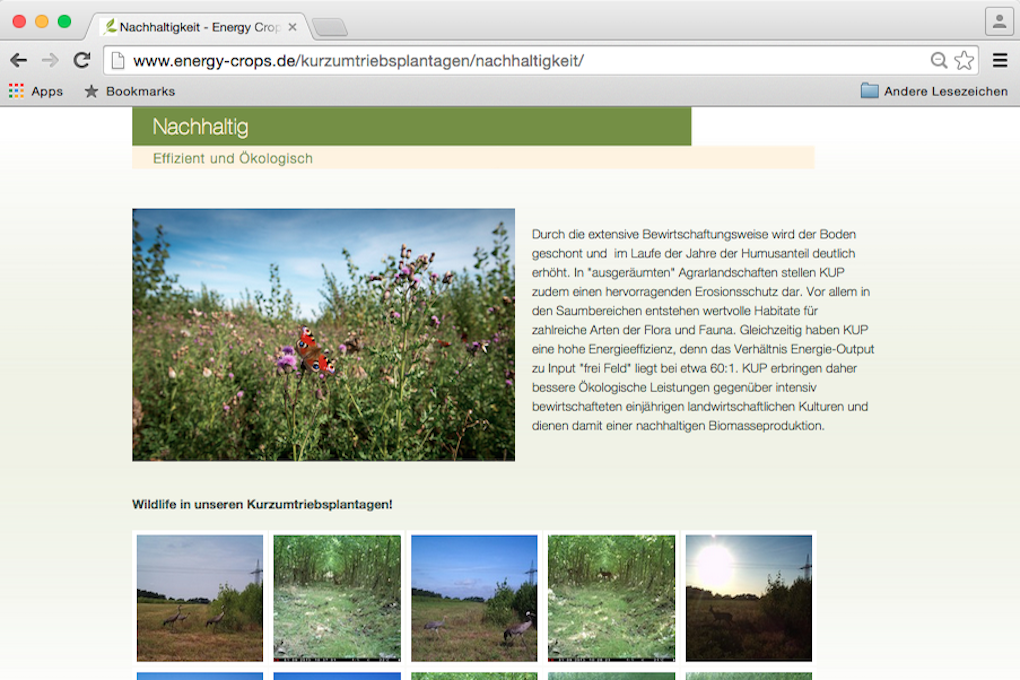This screenshot has height=680, width=1020.
Task: Click the Bookmarks star folder
Action: pyautogui.click(x=129, y=91)
